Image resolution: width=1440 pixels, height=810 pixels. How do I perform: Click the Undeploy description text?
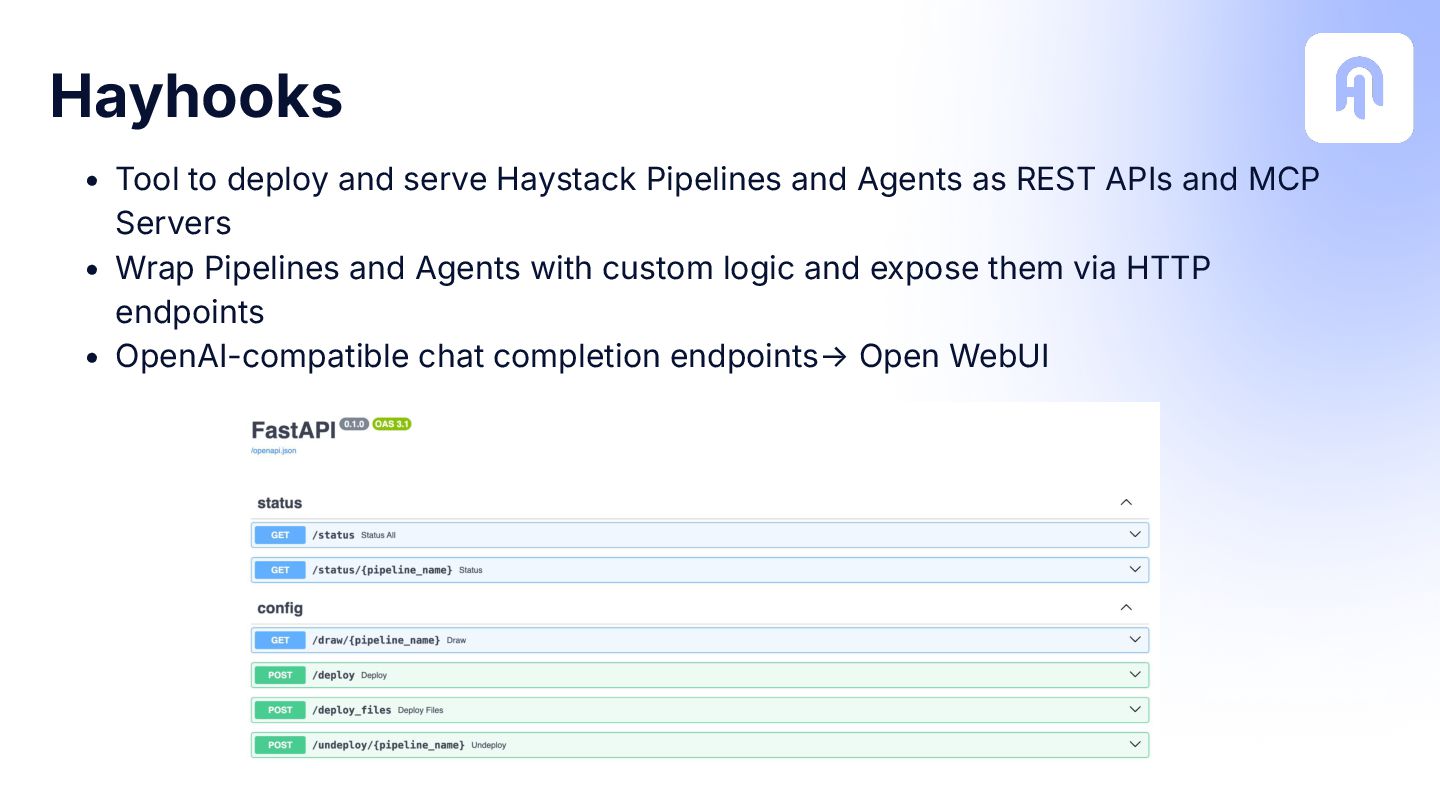coord(488,745)
